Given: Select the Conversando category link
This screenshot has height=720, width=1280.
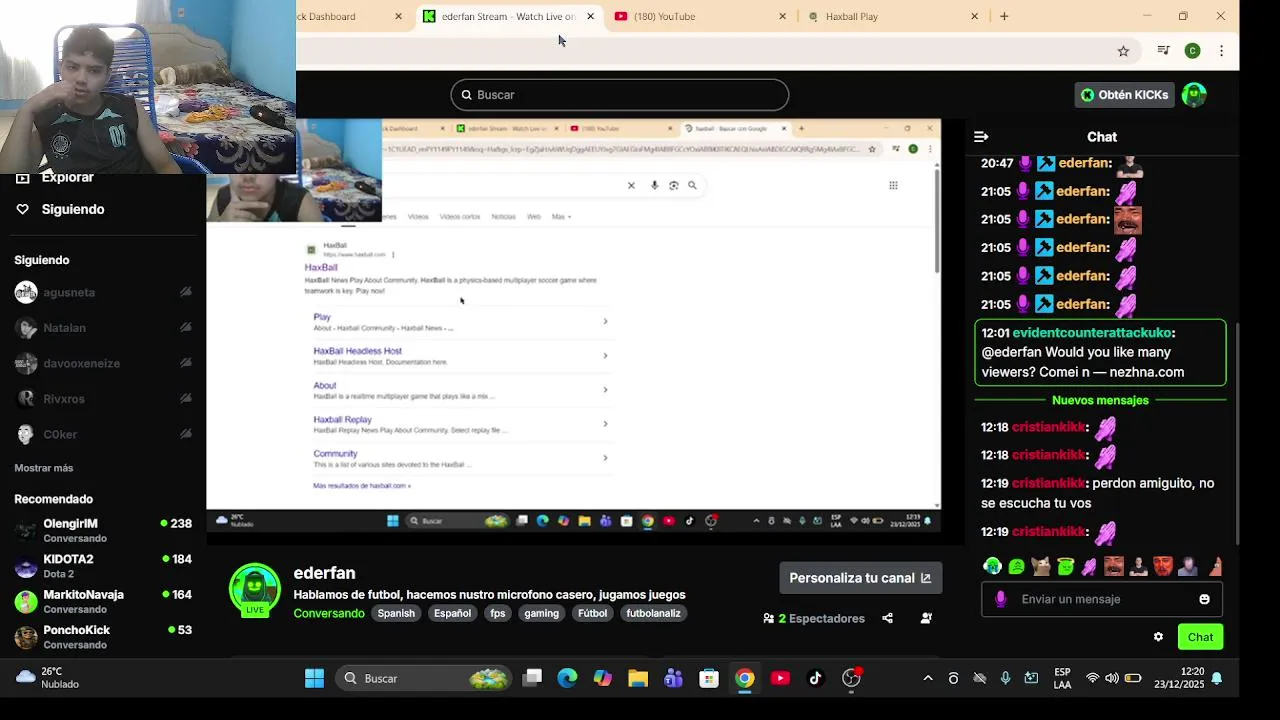Looking at the screenshot, I should point(329,614).
